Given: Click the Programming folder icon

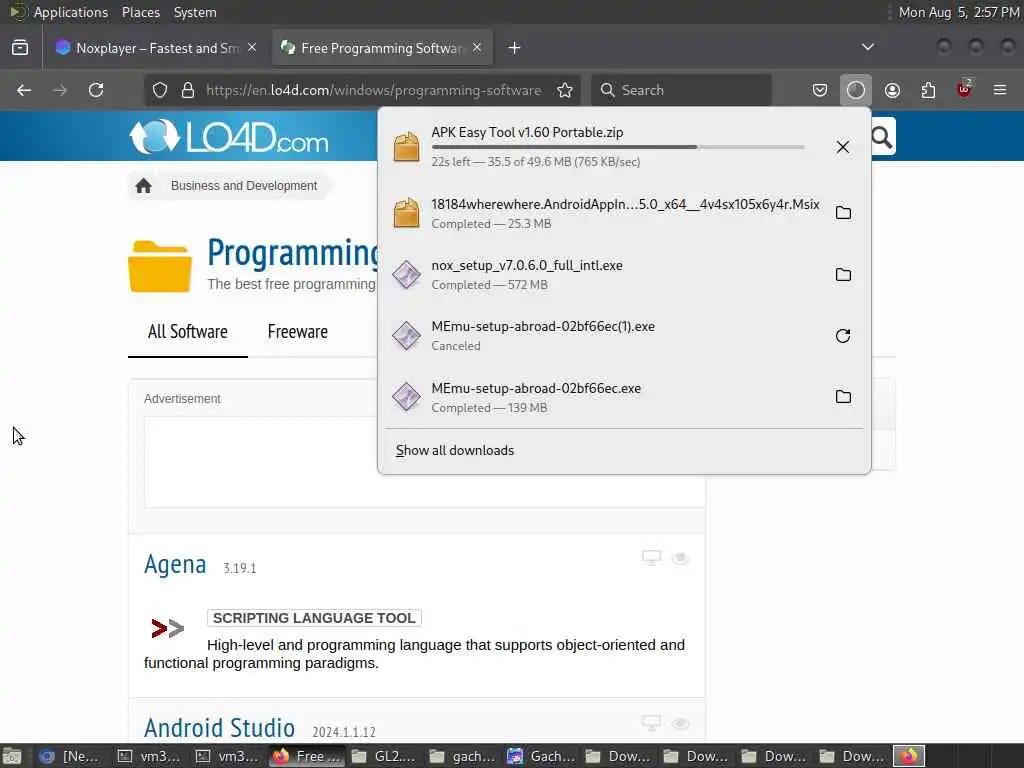Looking at the screenshot, I should tap(160, 267).
